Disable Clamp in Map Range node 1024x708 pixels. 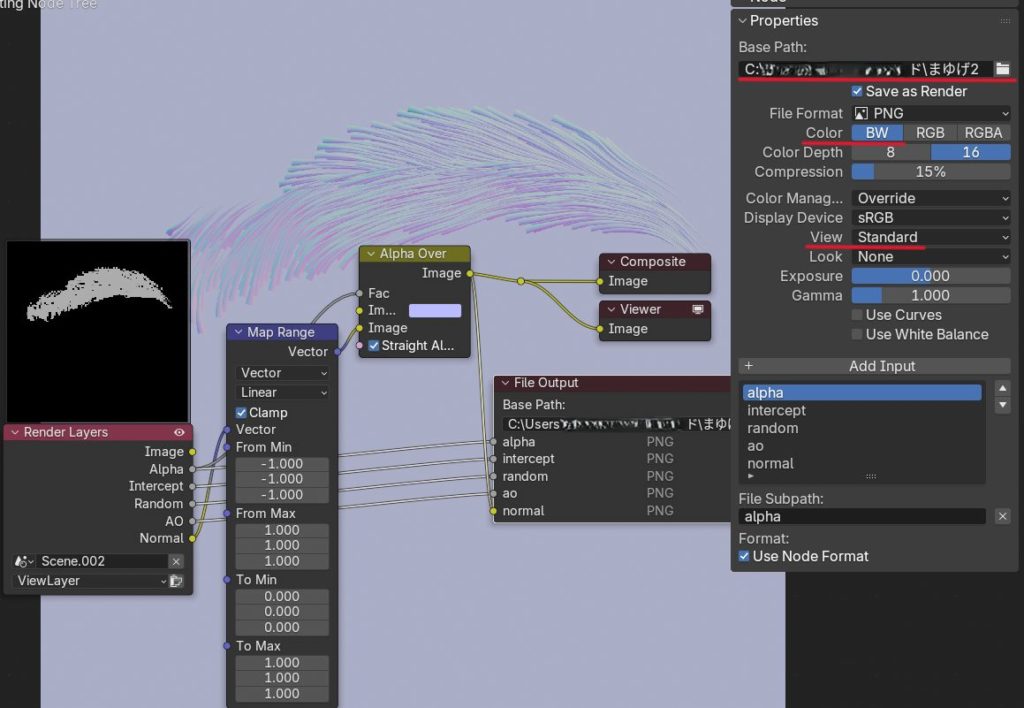241,413
